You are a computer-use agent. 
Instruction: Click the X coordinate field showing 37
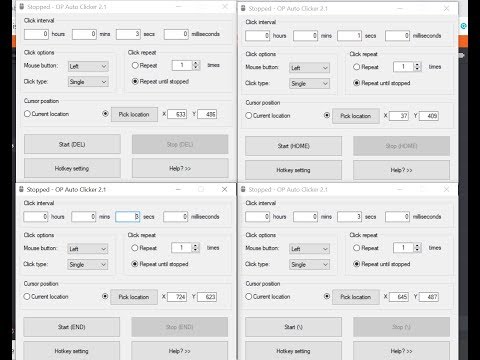coord(399,116)
